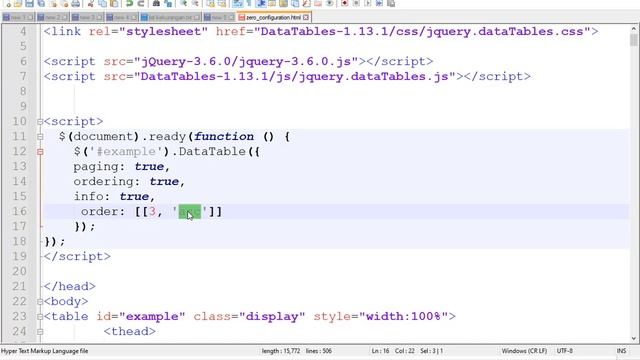Image resolution: width=640 pixels, height=360 pixels.
Task: Open the Replace toolbar icon
Action: tap(168, 4)
